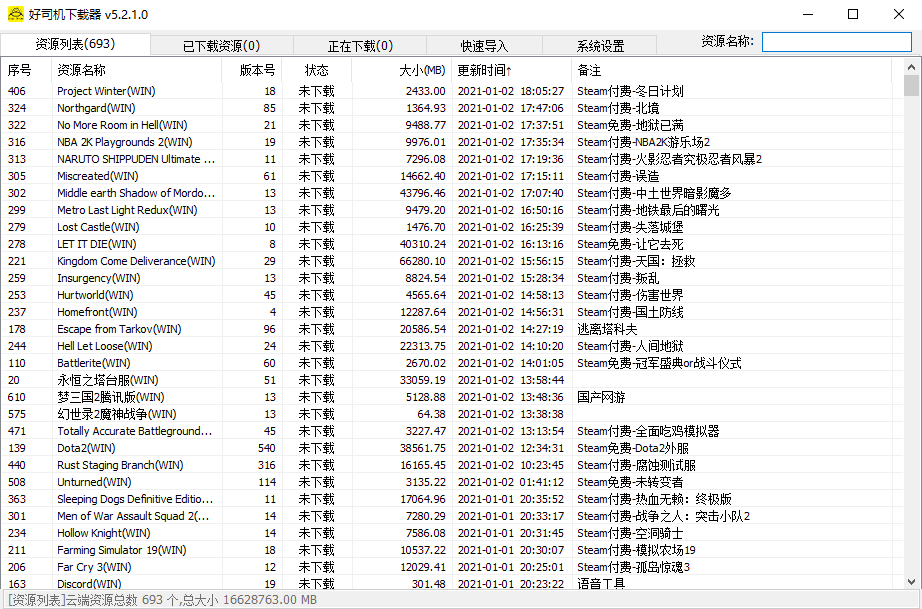This screenshot has width=922, height=609.
Task: Click note 逃离塔科夫
Action: (x=607, y=329)
